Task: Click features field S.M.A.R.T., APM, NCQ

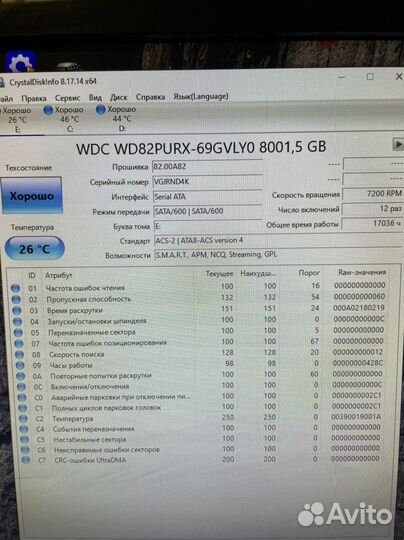Action: coord(278,255)
